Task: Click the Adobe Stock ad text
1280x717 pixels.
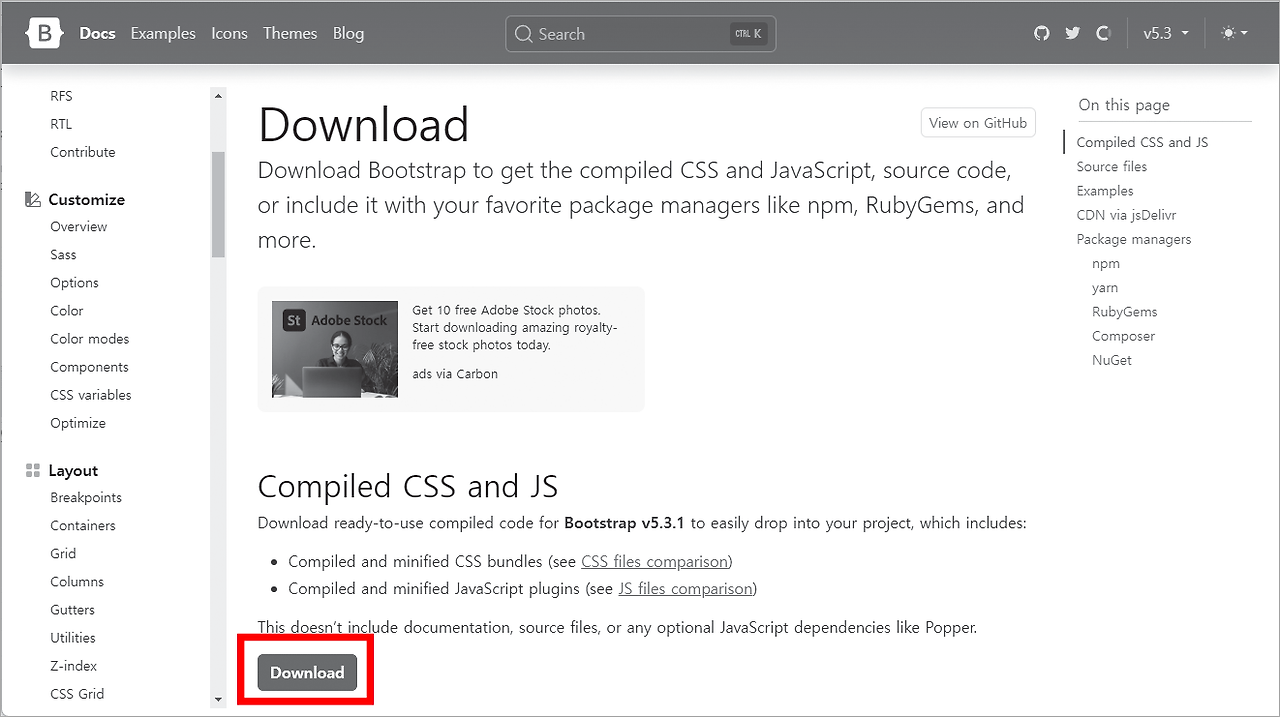Action: coord(515,327)
